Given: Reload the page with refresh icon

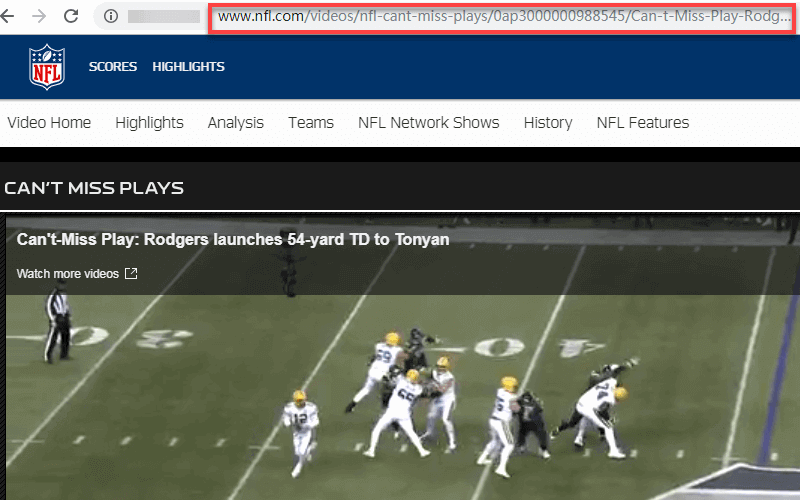Looking at the screenshot, I should (71, 16).
